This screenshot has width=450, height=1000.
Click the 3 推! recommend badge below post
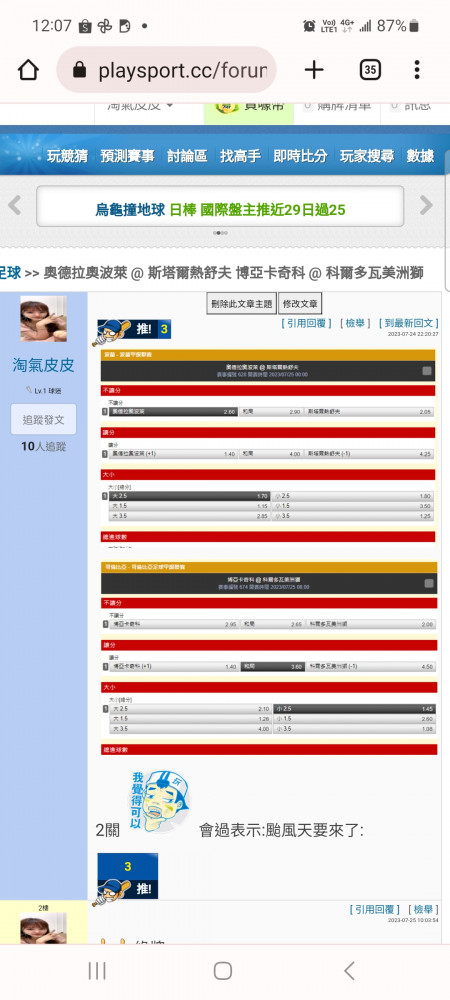coord(127,878)
